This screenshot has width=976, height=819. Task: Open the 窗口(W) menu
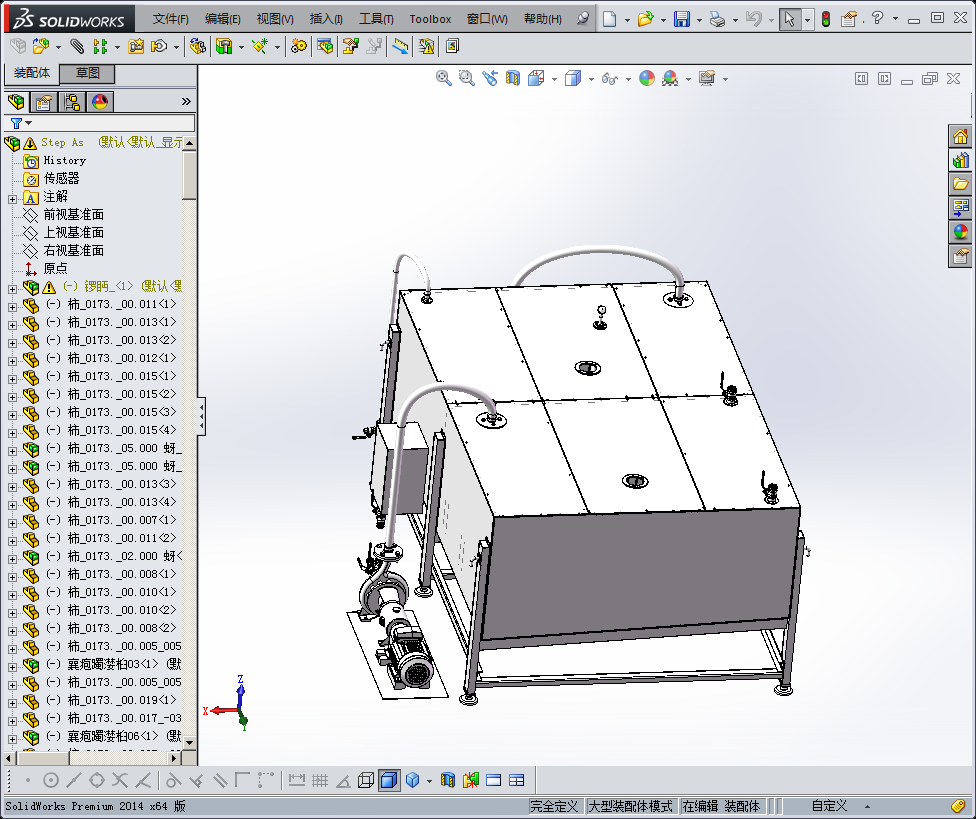pyautogui.click(x=487, y=19)
